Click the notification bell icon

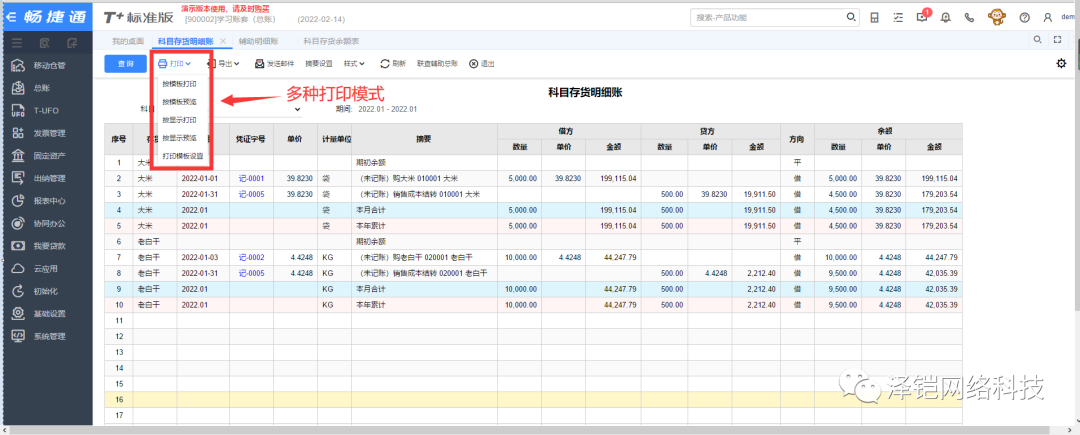tap(945, 17)
